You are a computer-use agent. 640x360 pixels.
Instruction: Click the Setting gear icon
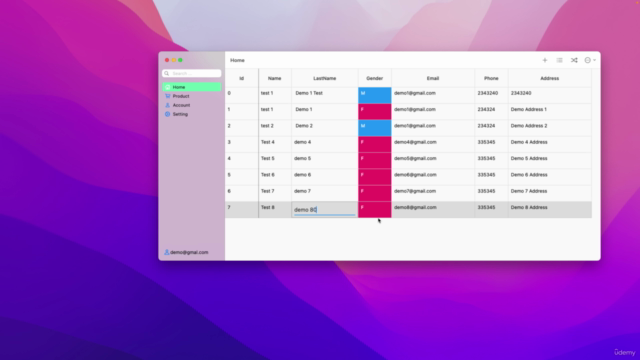coord(167,114)
